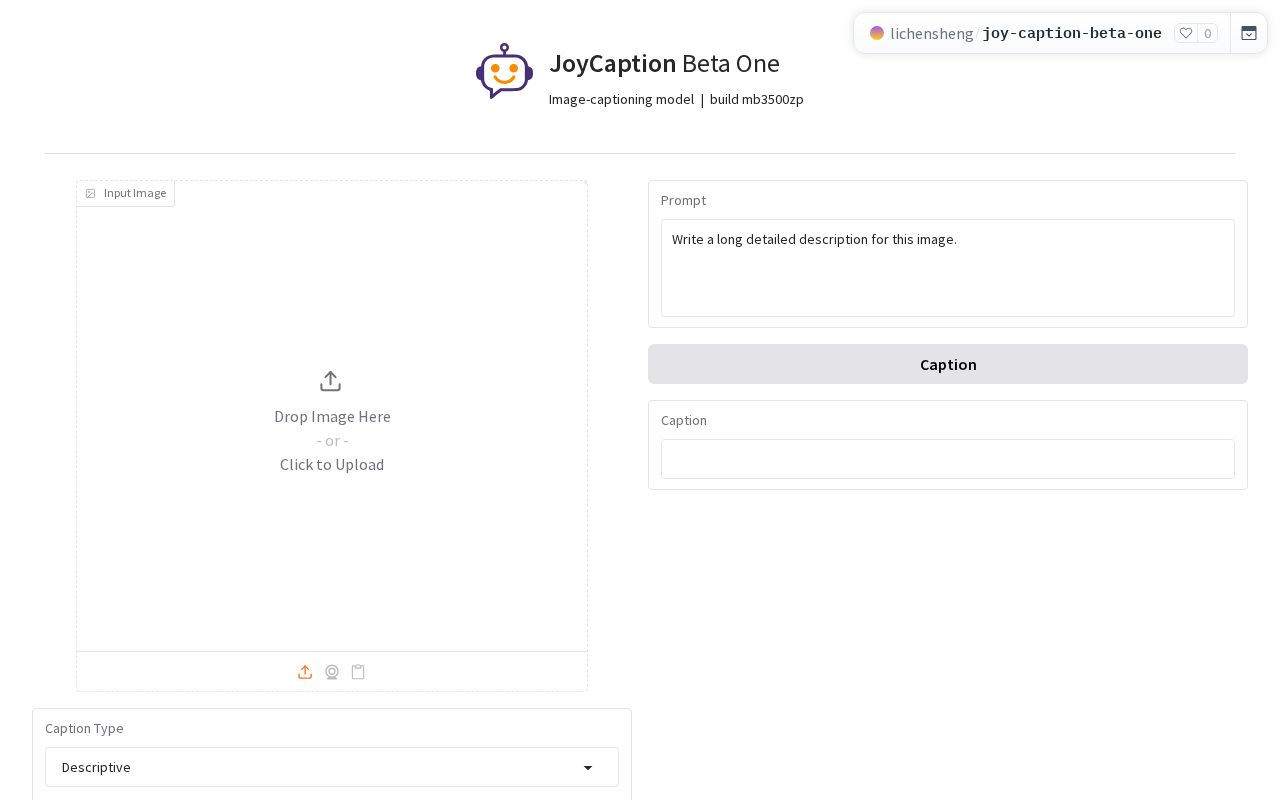Image resolution: width=1280 pixels, height=800 pixels.
Task: Focus the Caption output field
Action: pyautogui.click(x=948, y=459)
